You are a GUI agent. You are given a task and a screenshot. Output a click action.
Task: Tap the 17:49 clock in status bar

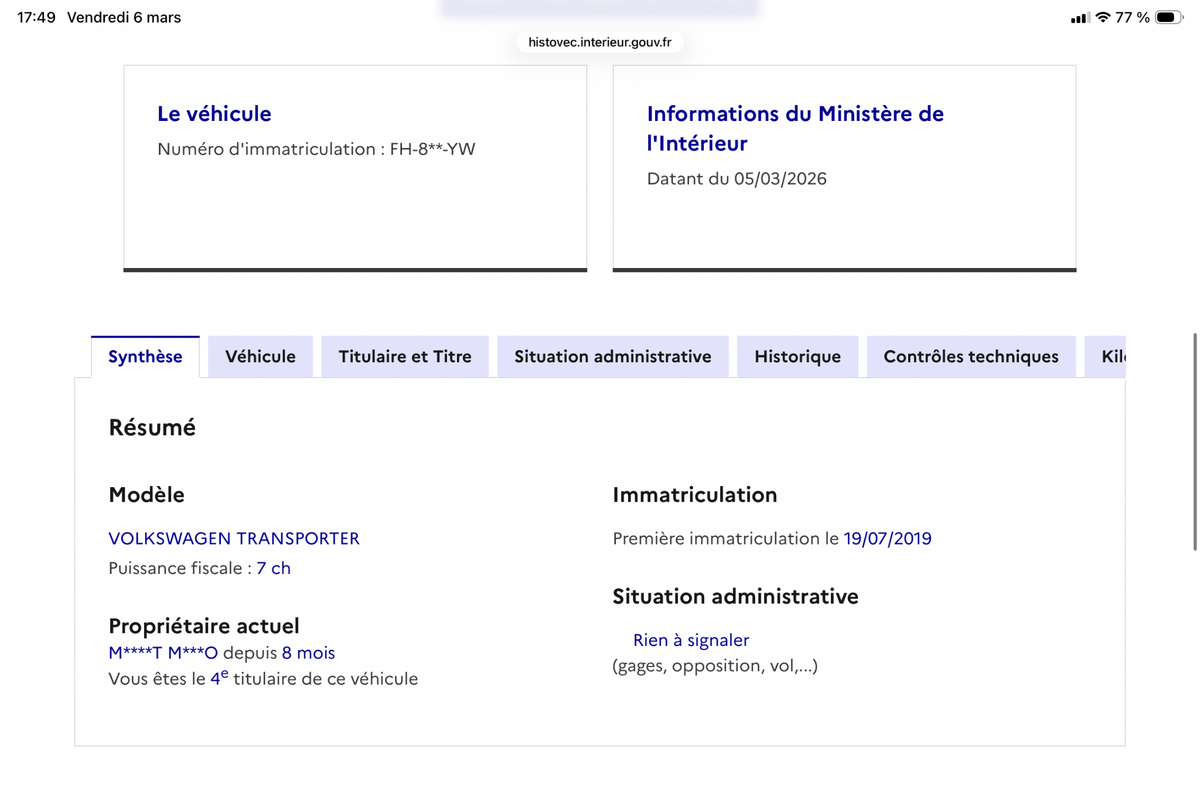(x=36, y=17)
